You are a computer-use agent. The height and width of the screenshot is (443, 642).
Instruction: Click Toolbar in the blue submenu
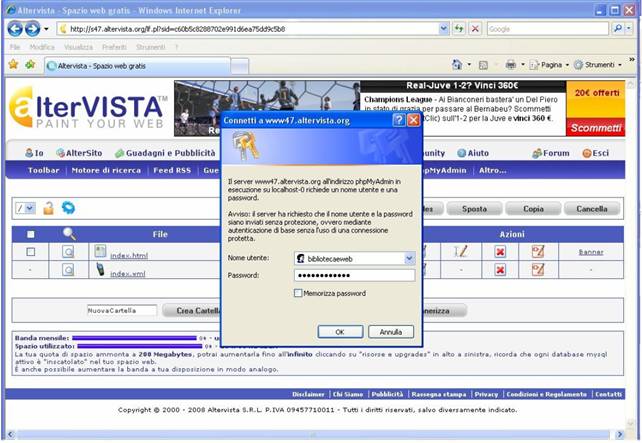43,170
